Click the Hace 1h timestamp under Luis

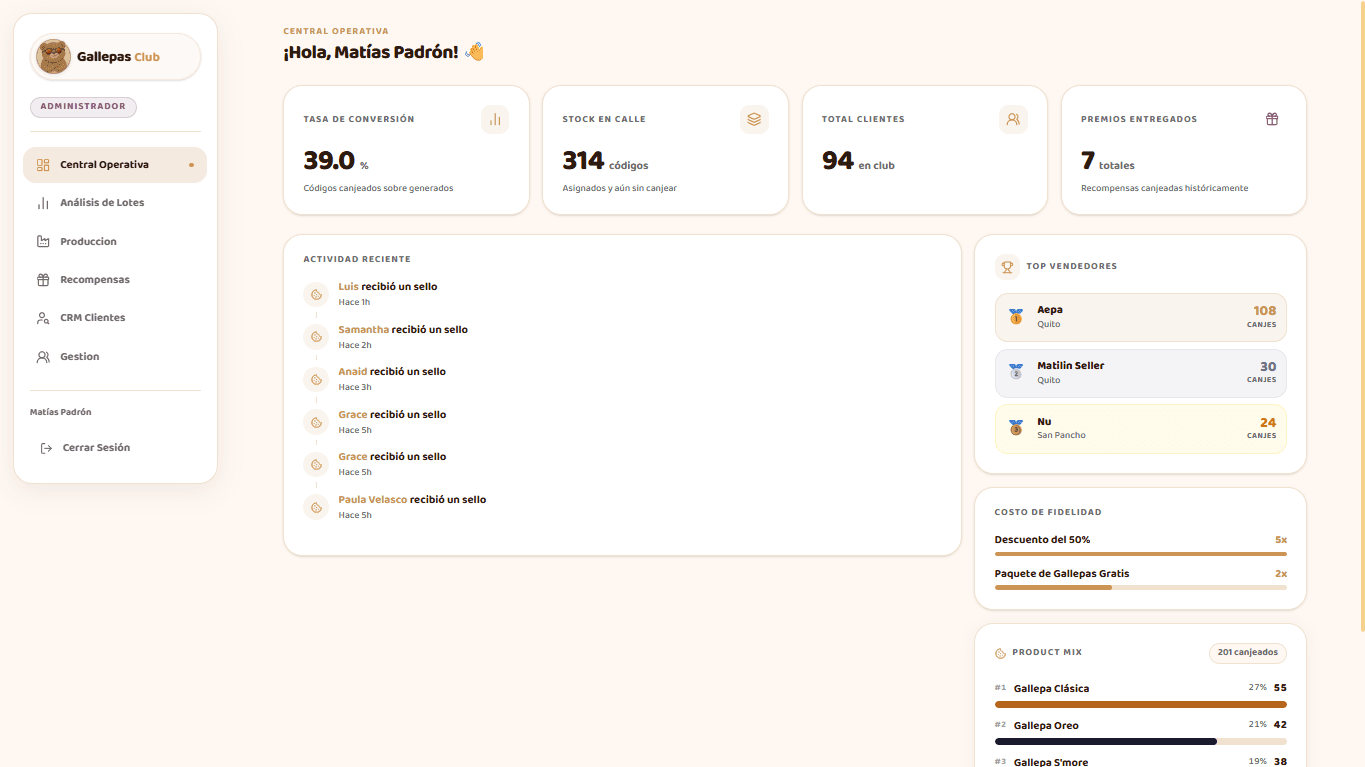354,302
